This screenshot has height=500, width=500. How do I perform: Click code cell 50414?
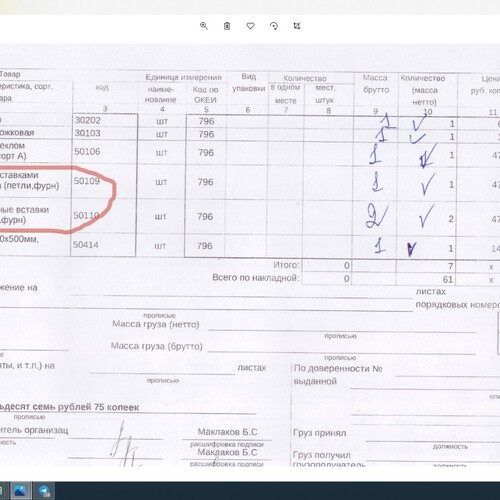click(86, 245)
